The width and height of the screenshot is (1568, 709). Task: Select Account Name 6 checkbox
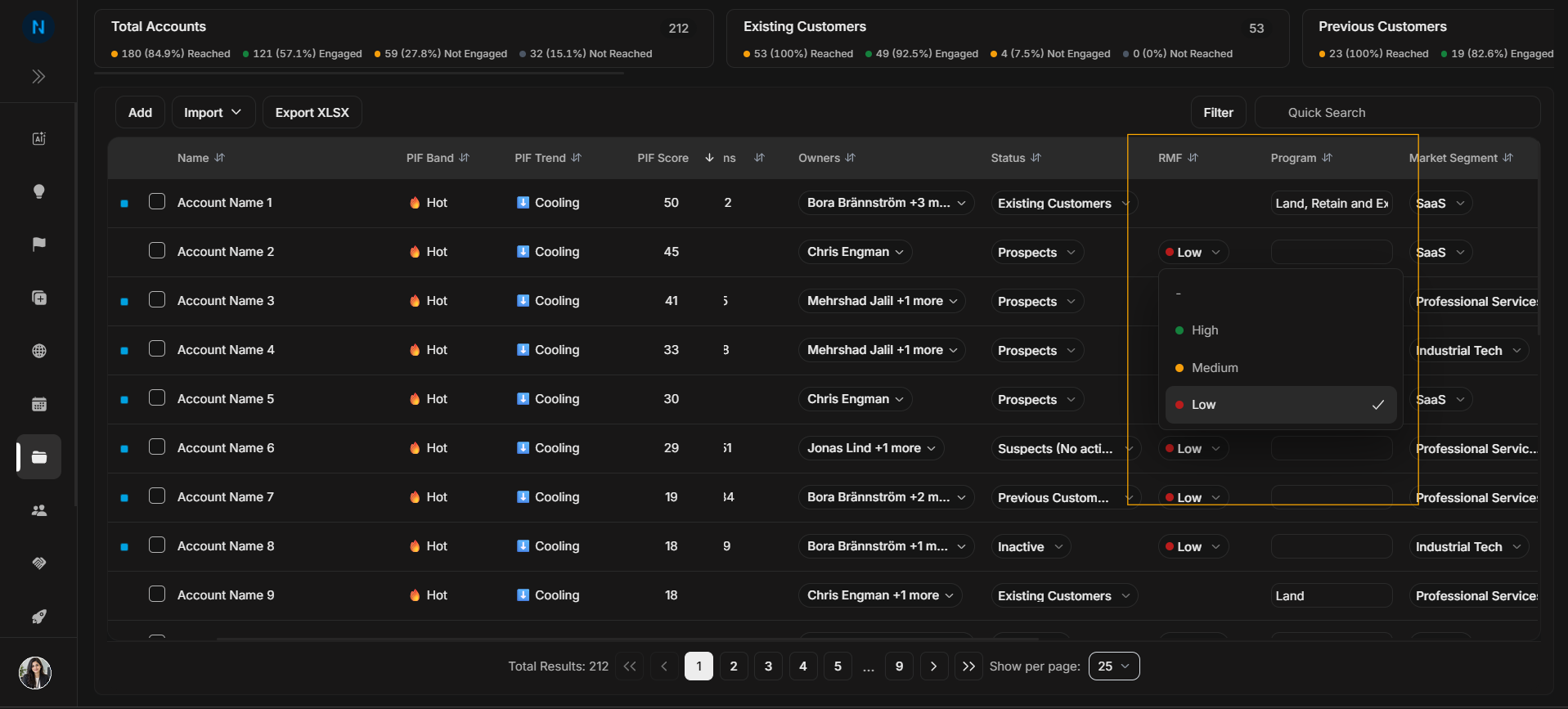tap(157, 446)
